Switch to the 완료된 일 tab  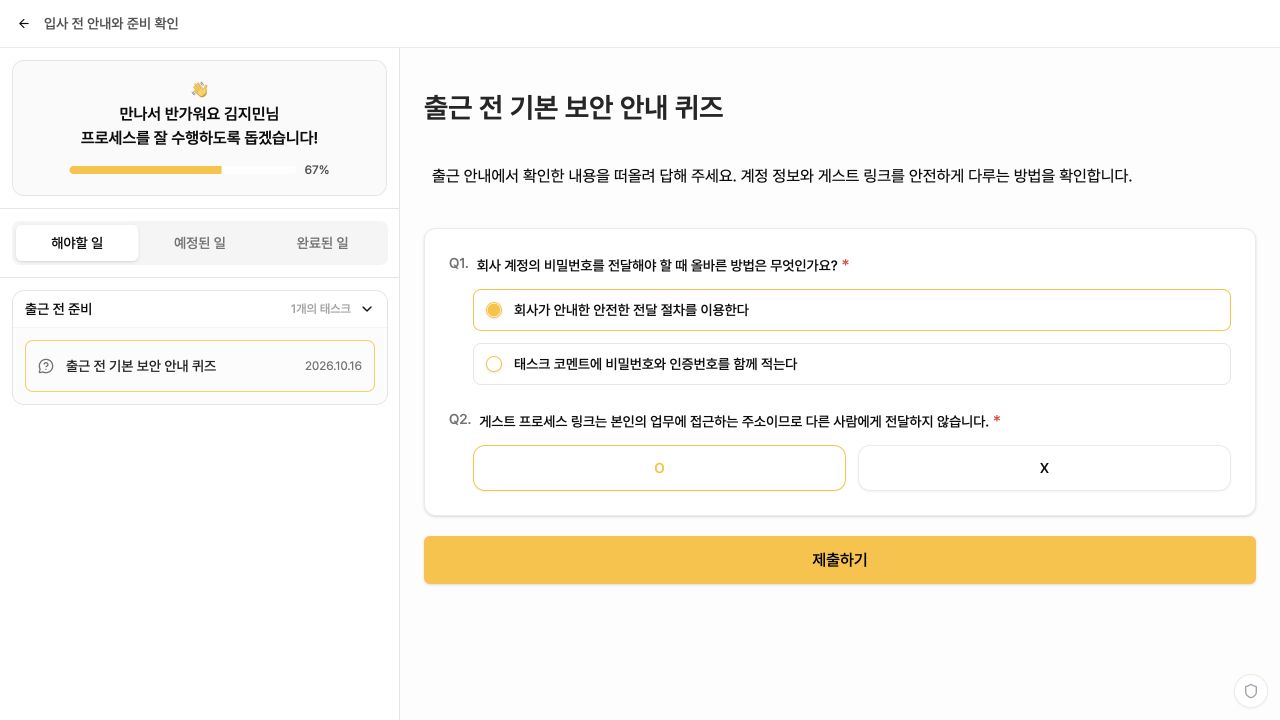(322, 243)
